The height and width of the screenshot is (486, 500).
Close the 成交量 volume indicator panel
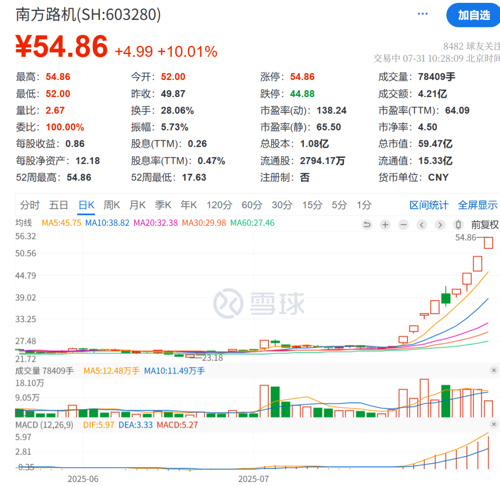point(494,370)
